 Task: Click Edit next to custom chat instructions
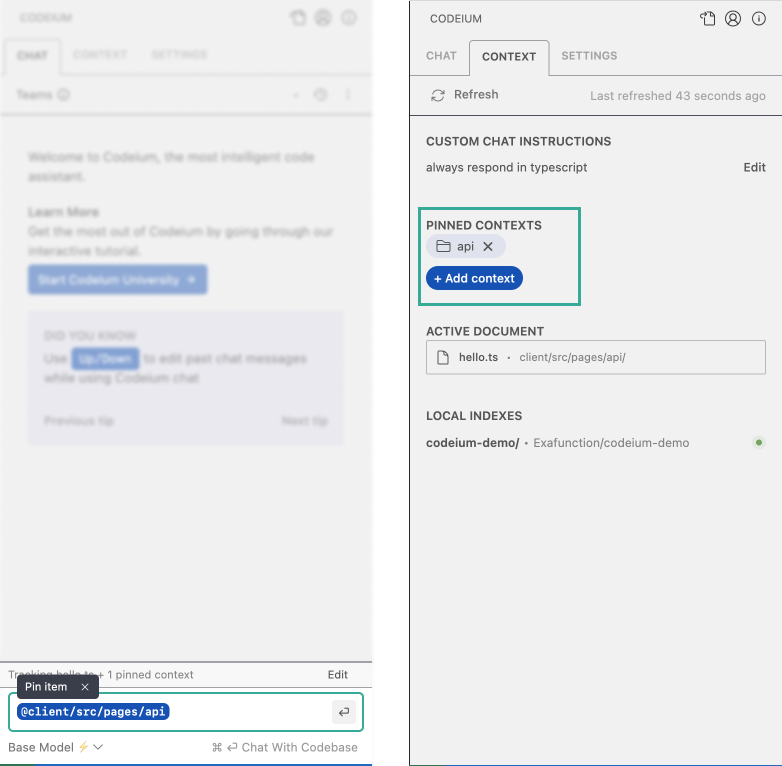coord(754,168)
